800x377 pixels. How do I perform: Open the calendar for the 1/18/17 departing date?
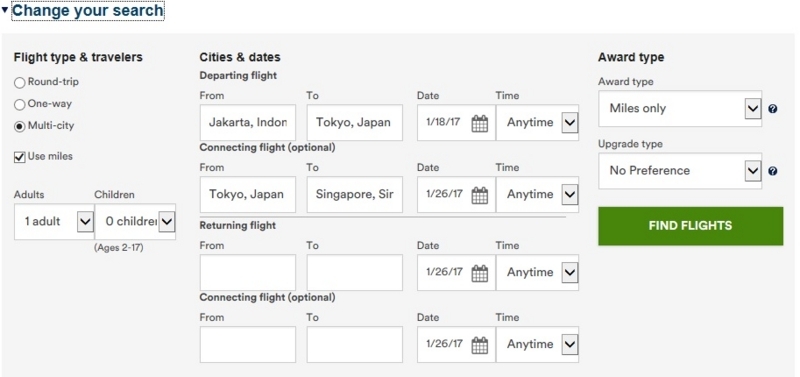[479, 123]
